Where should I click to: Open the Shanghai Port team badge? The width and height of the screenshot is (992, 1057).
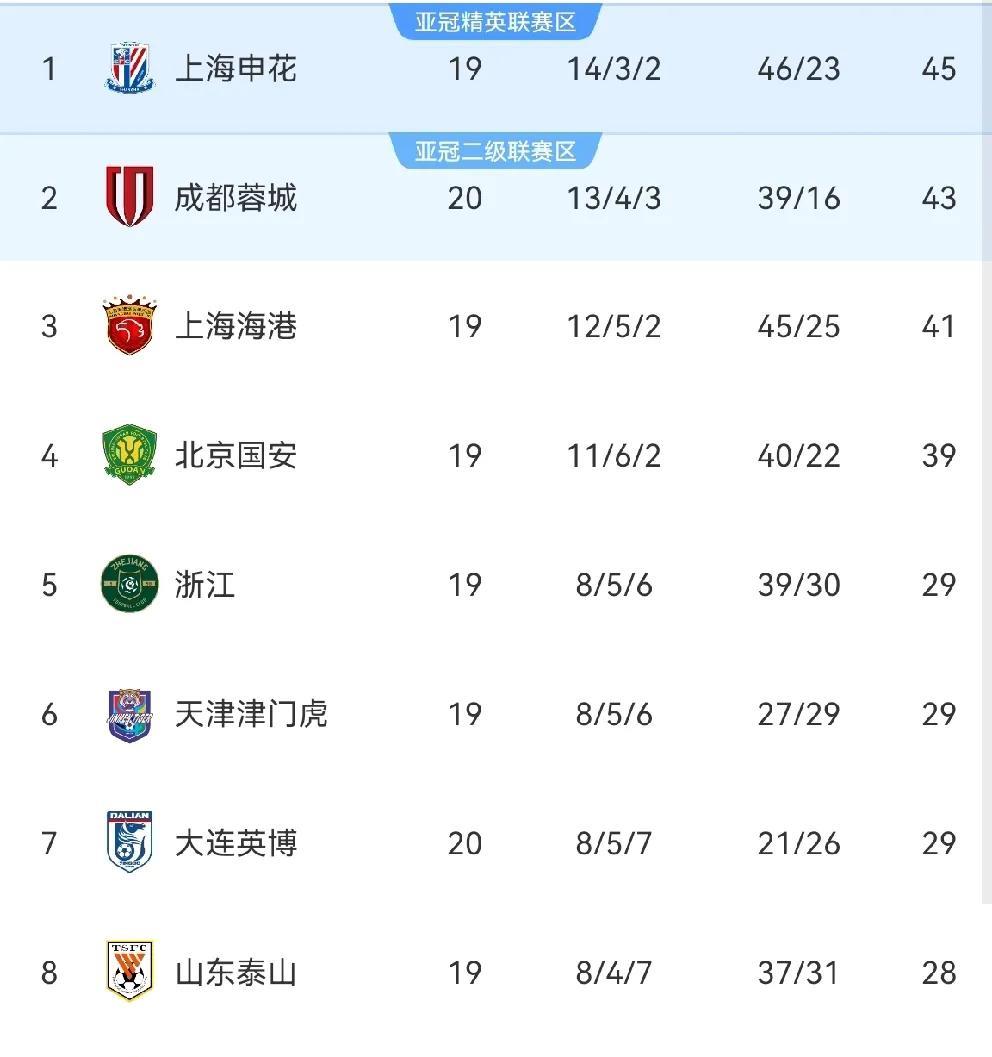coord(129,326)
